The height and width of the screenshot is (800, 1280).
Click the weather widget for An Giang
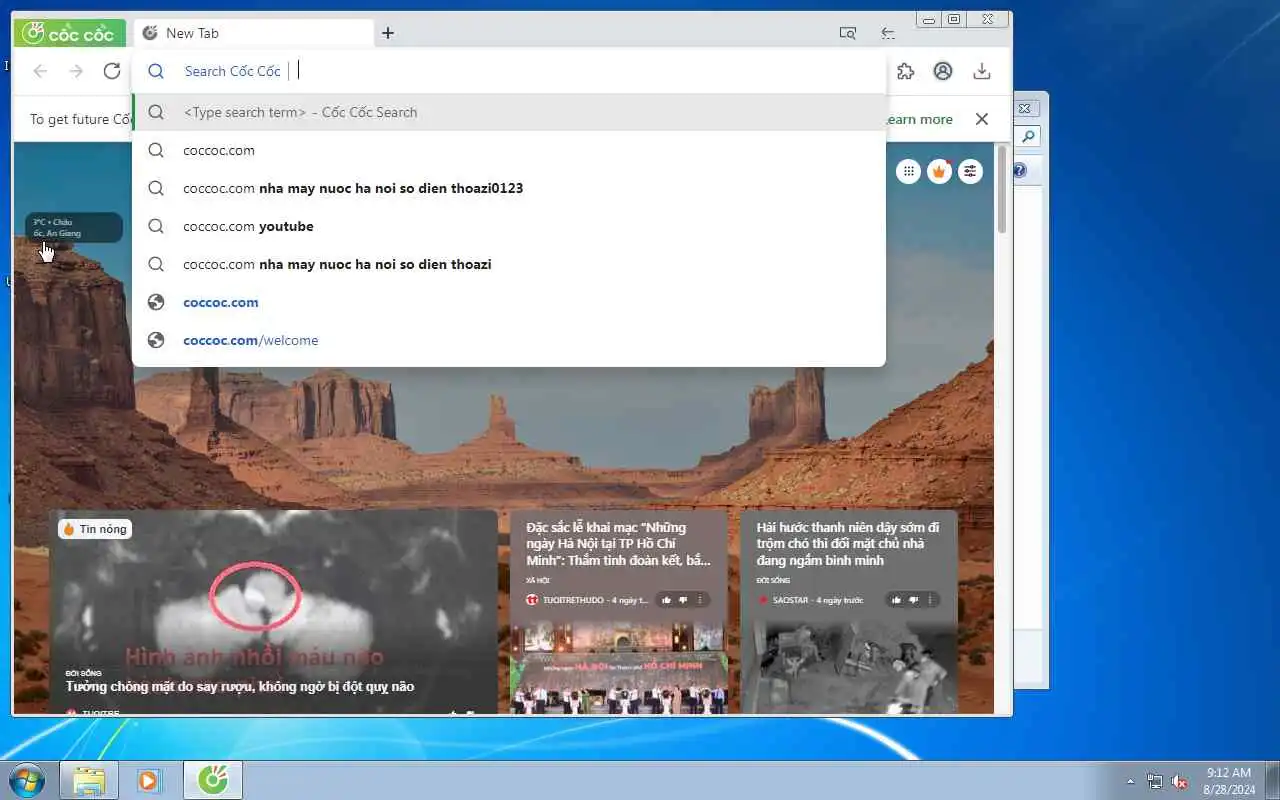coord(74,227)
